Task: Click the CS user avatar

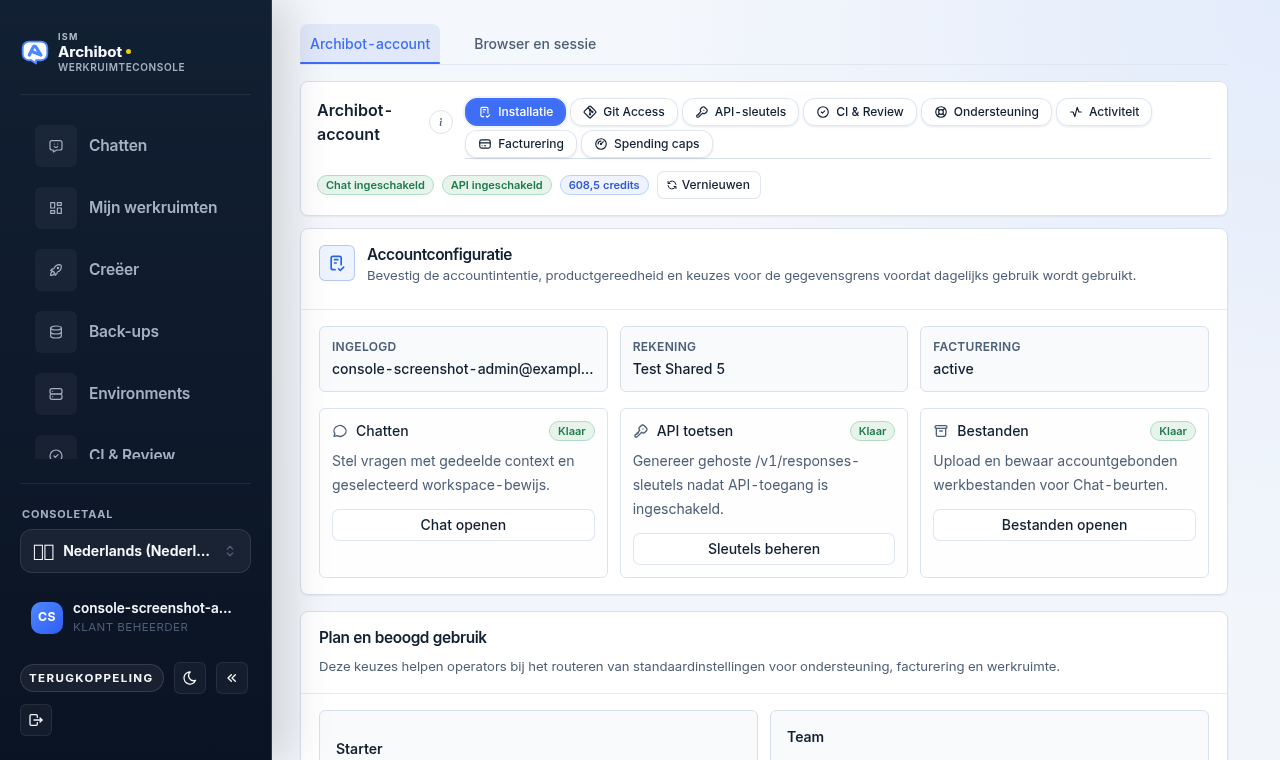Action: 47,617
